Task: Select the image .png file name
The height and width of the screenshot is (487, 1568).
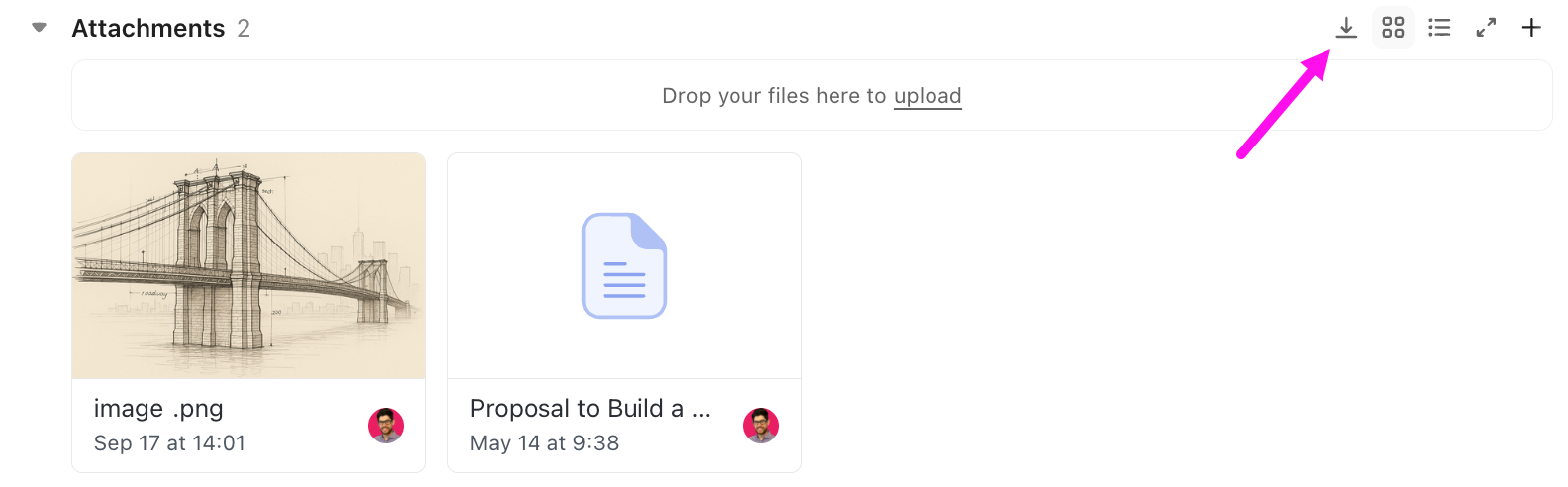Action: pyautogui.click(x=158, y=409)
